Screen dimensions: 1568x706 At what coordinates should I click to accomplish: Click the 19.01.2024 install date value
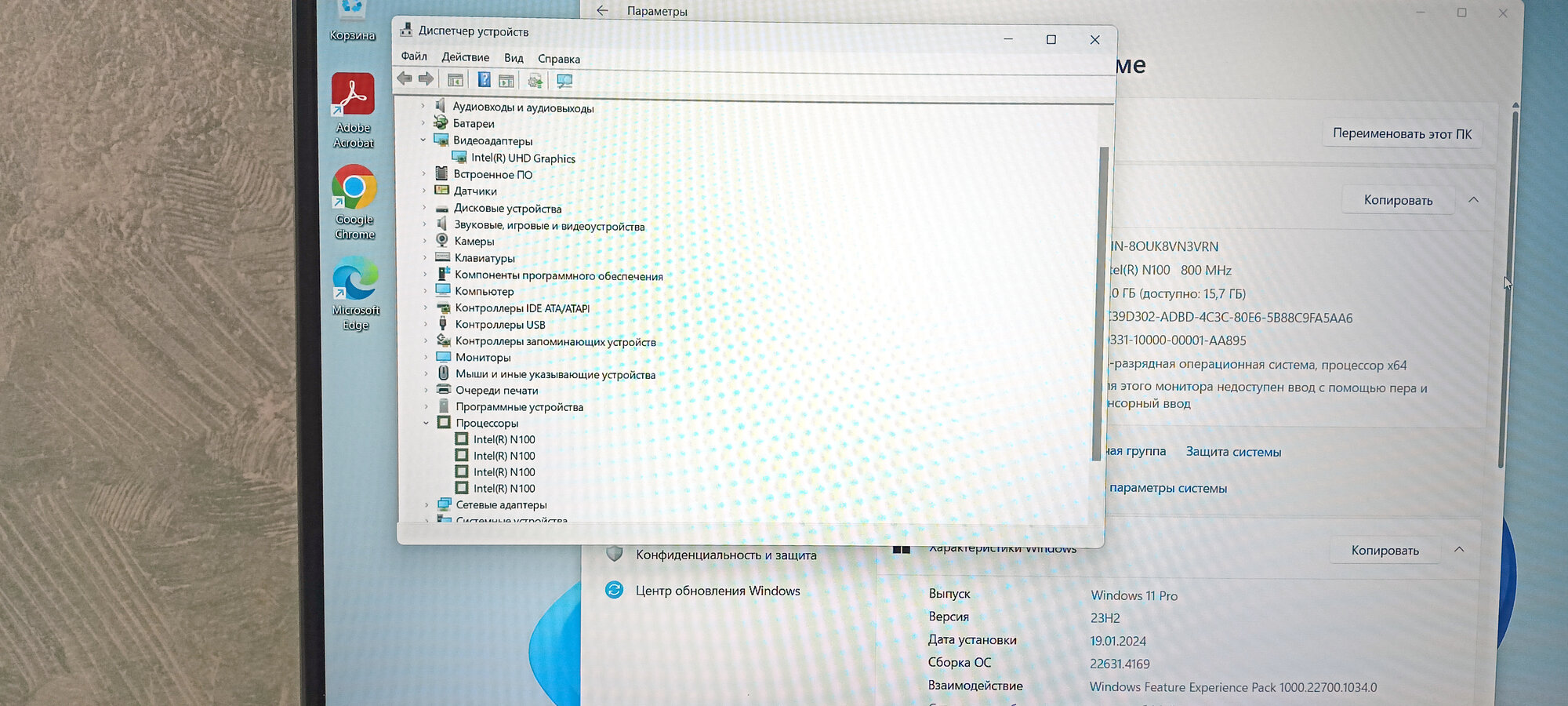point(1118,641)
